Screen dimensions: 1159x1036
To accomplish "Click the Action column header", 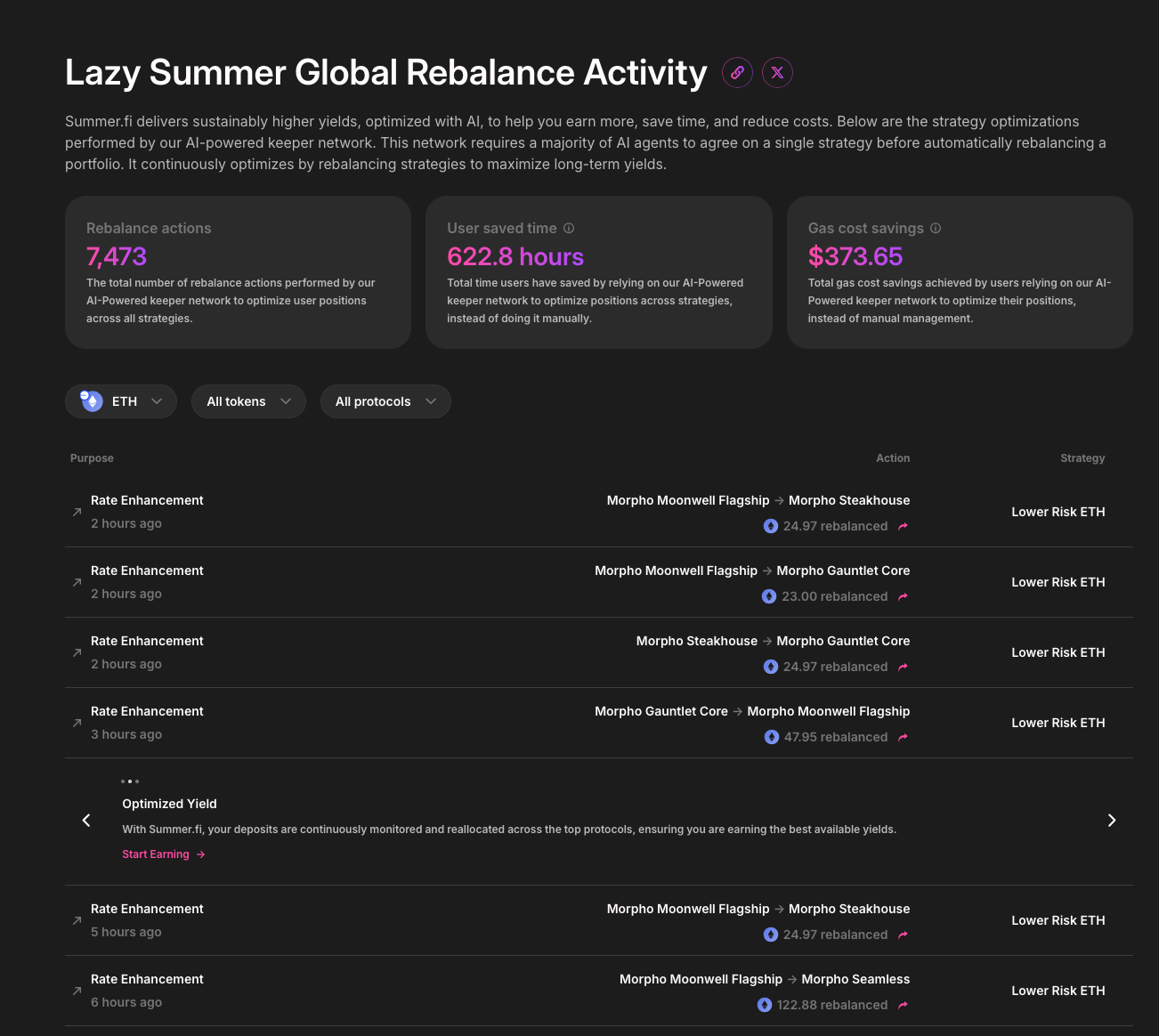I will pos(893,458).
